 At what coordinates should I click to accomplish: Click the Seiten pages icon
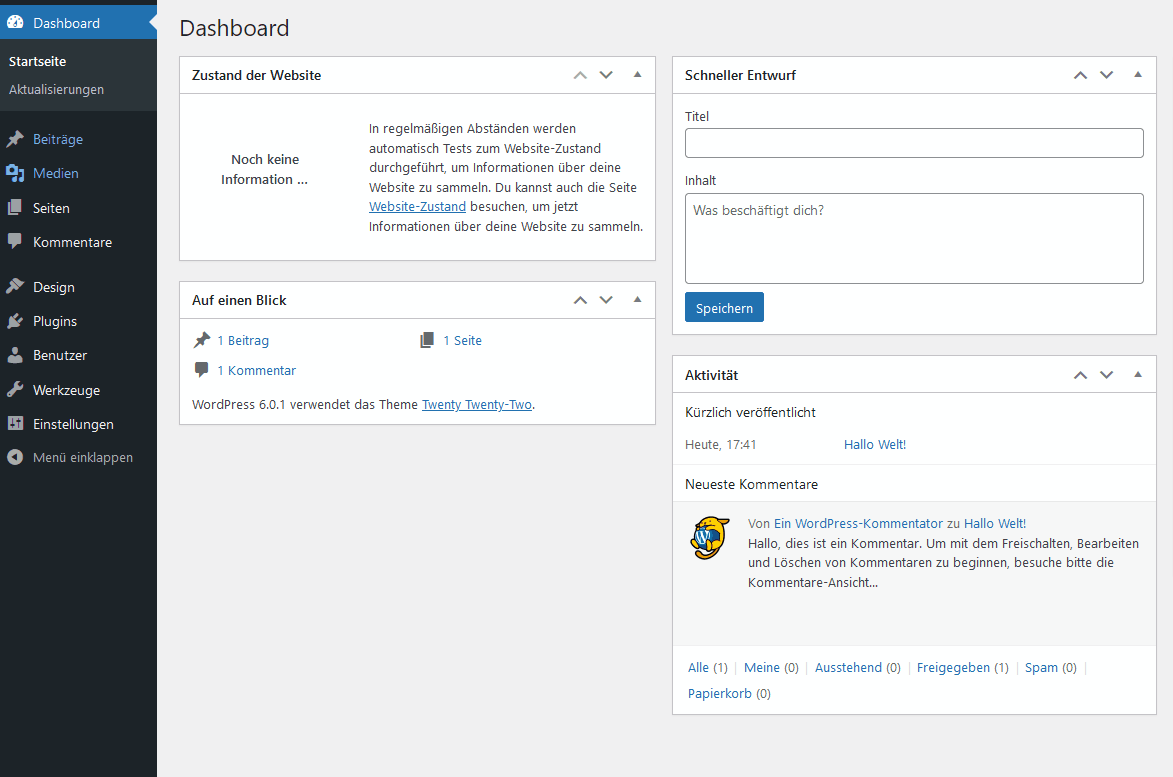click(15, 208)
